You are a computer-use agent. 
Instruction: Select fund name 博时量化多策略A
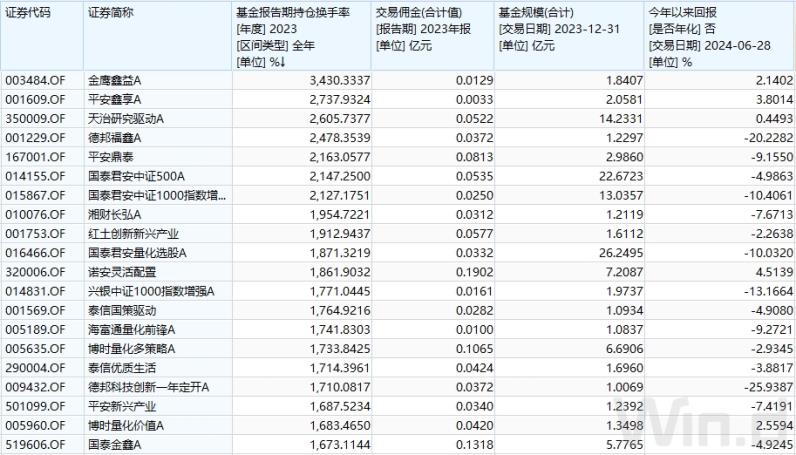(x=131, y=349)
